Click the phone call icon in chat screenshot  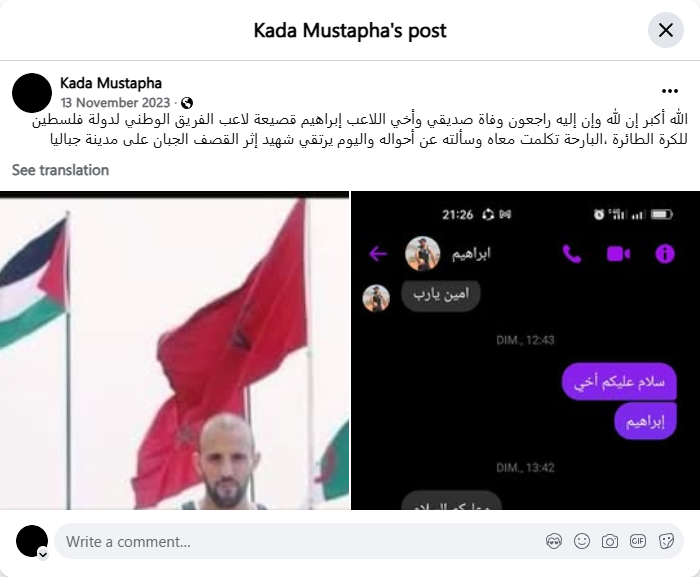pos(572,254)
